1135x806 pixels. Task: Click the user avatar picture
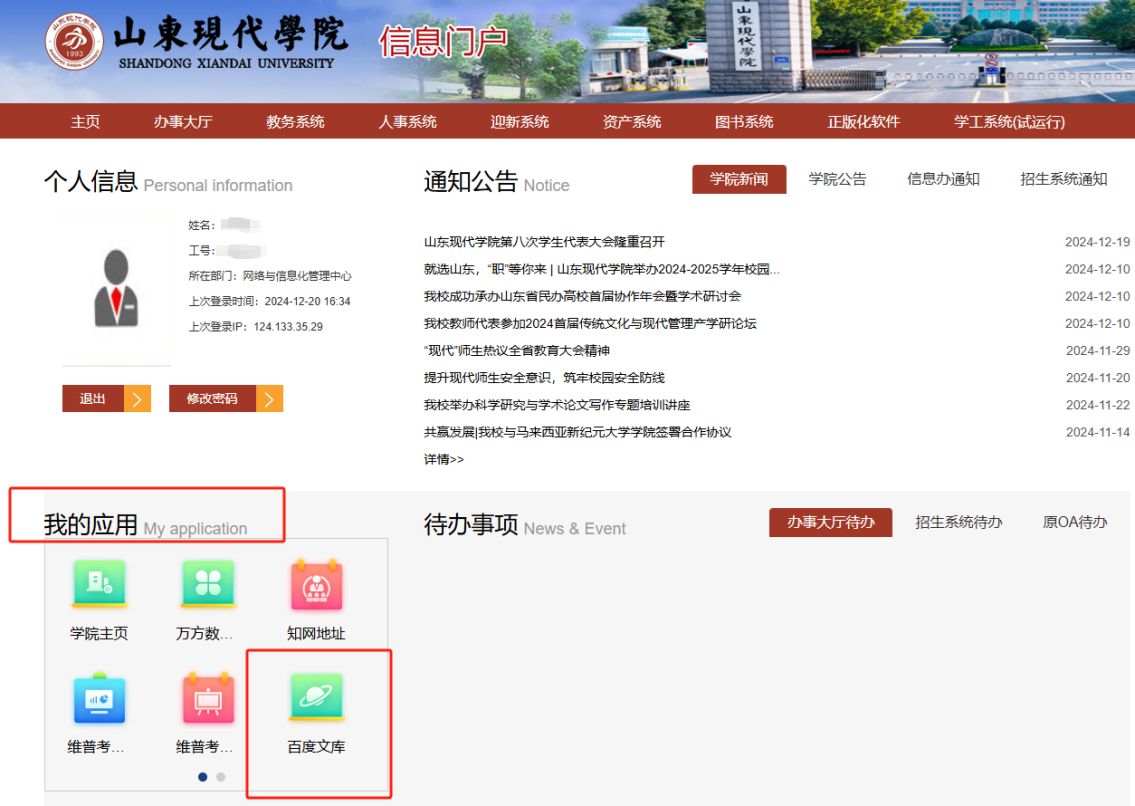point(117,290)
